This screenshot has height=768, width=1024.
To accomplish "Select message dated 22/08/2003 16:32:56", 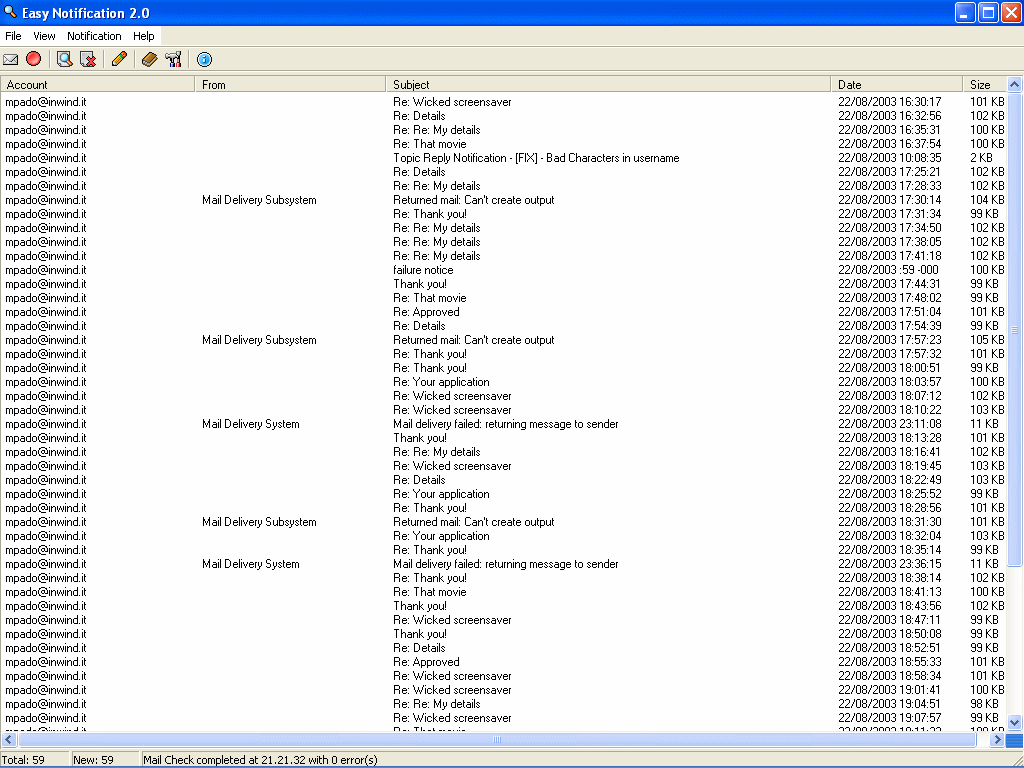I will point(504,116).
